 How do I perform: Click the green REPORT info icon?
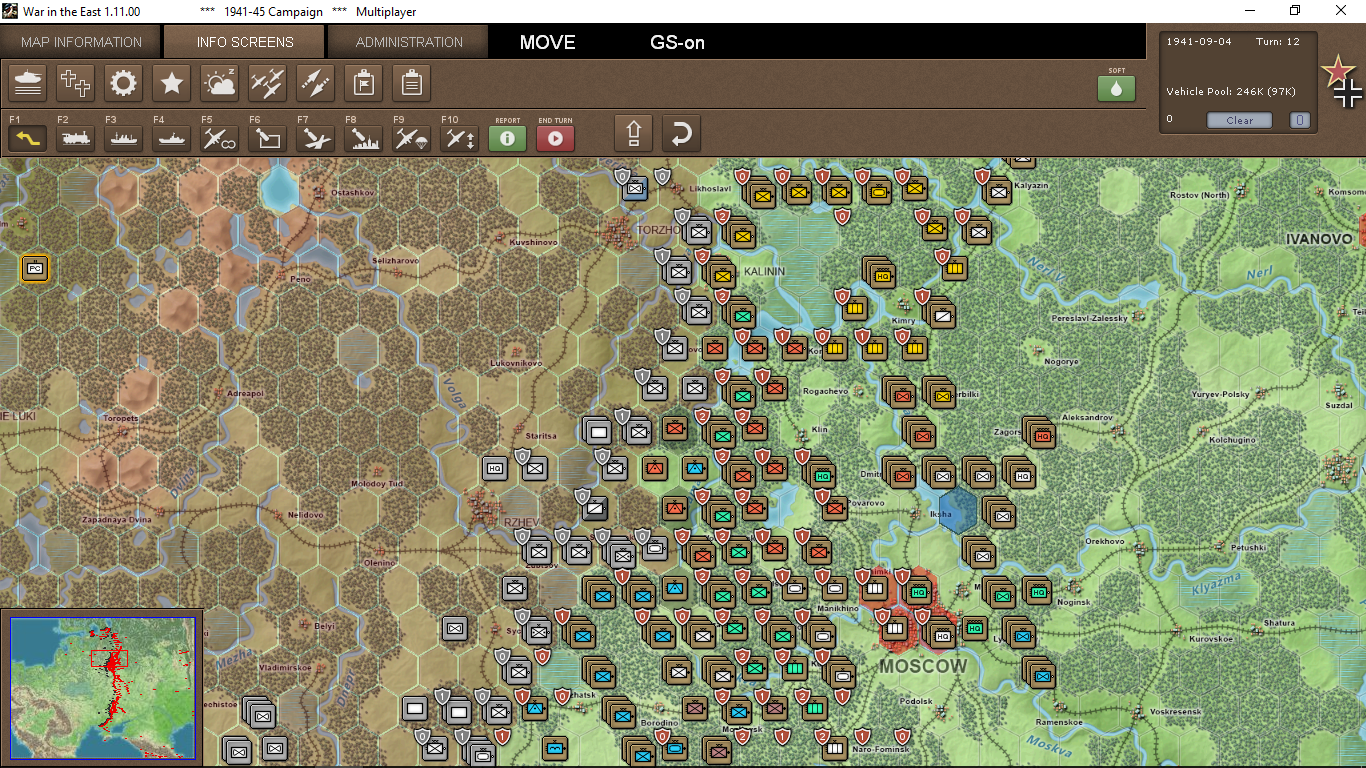(x=507, y=139)
